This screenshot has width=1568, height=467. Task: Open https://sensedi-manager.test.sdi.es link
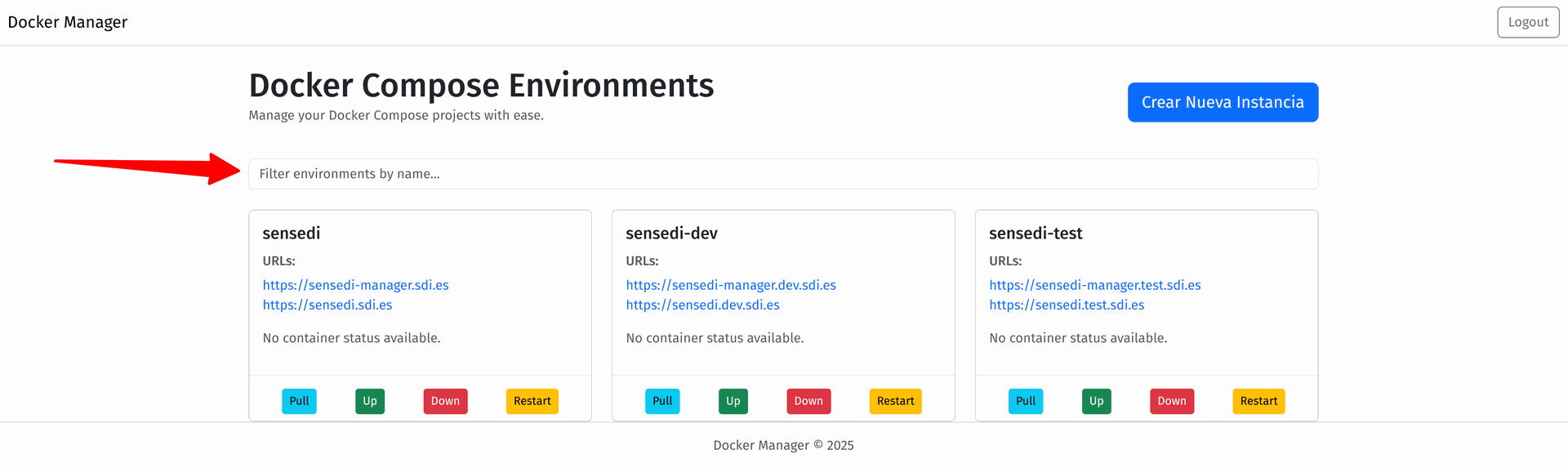[x=1094, y=285]
